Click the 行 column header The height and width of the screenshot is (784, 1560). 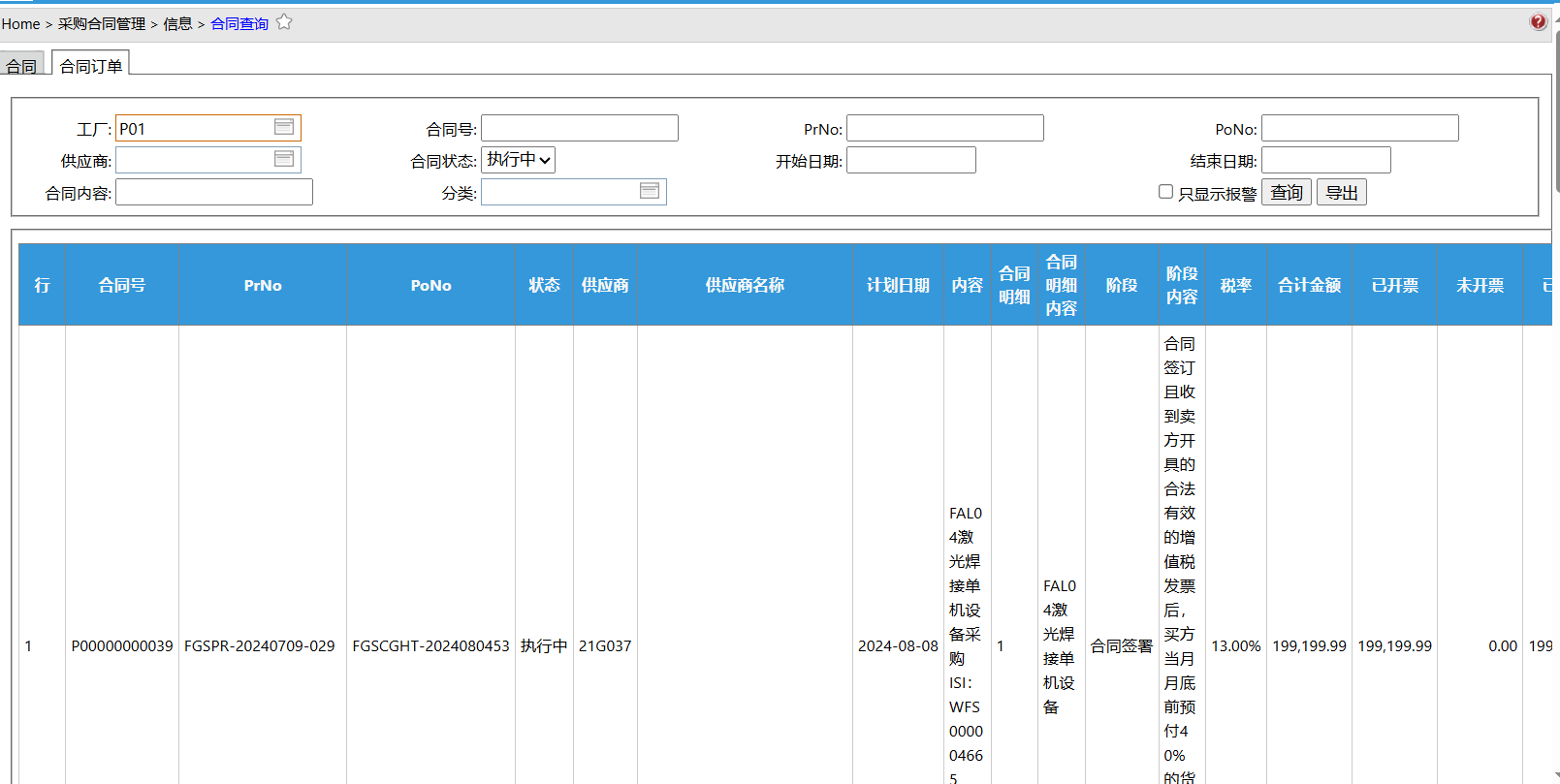tap(42, 285)
